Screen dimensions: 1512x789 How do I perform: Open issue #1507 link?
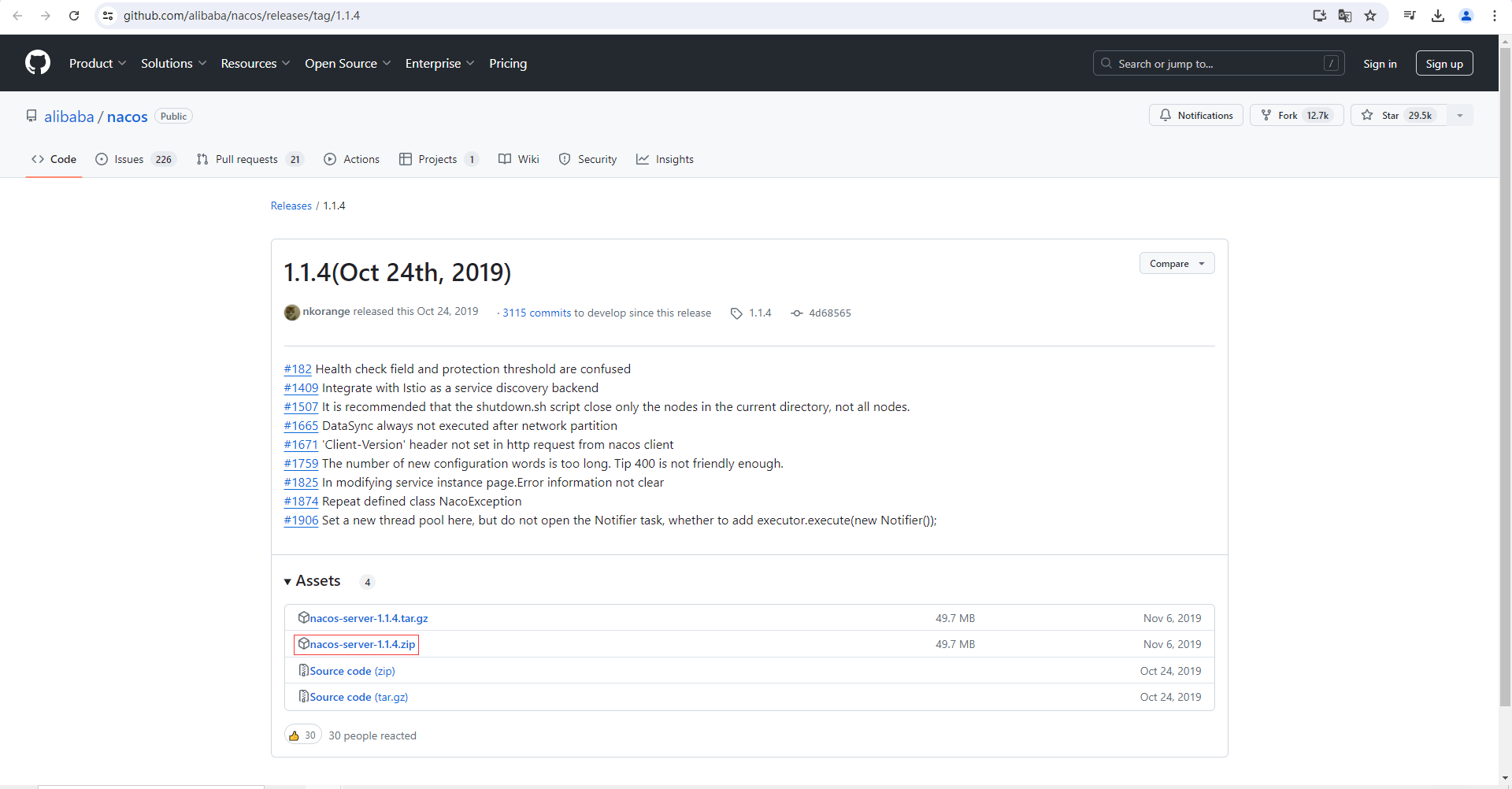pos(301,406)
